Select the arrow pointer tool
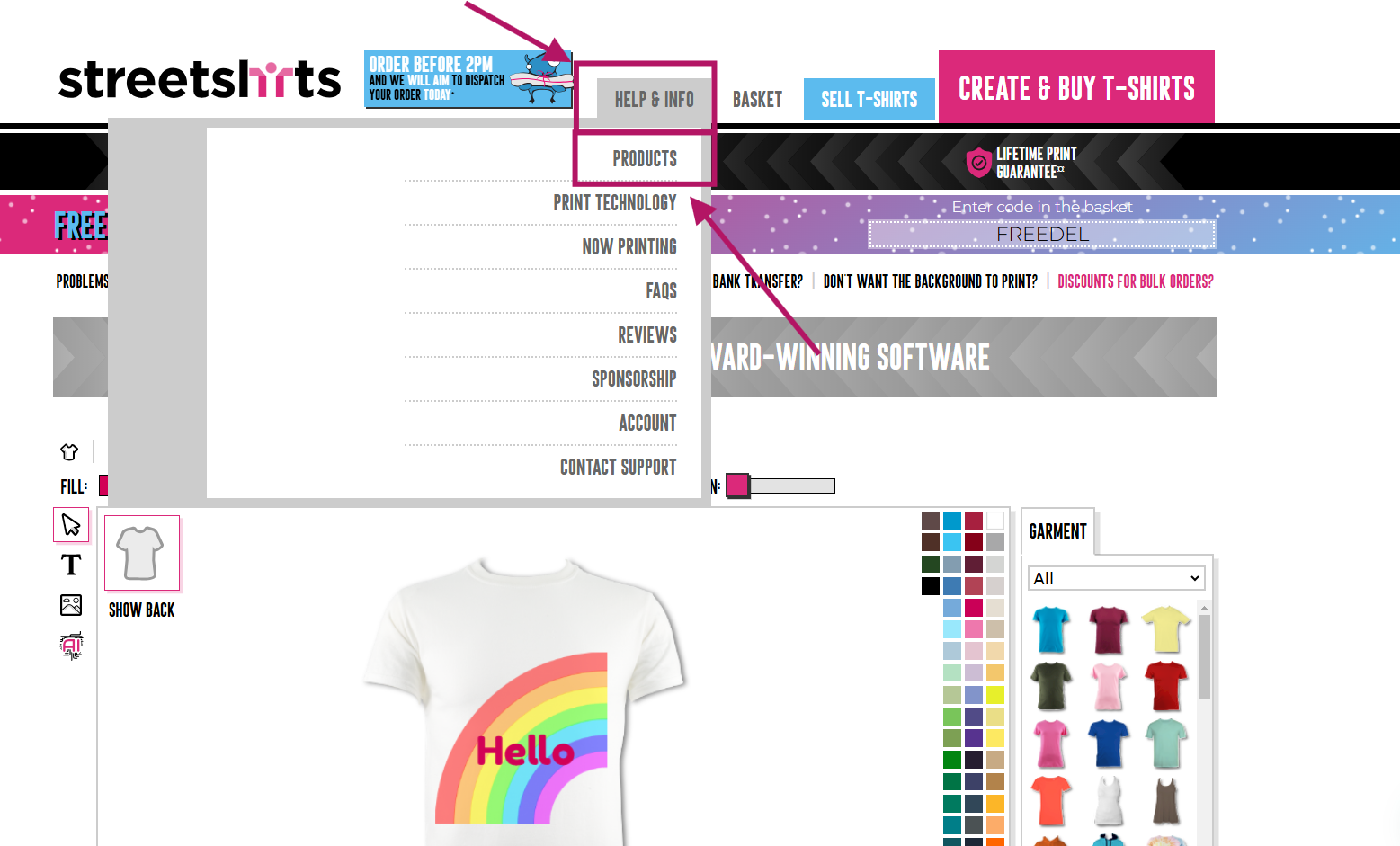1400x846 pixels. (x=71, y=524)
